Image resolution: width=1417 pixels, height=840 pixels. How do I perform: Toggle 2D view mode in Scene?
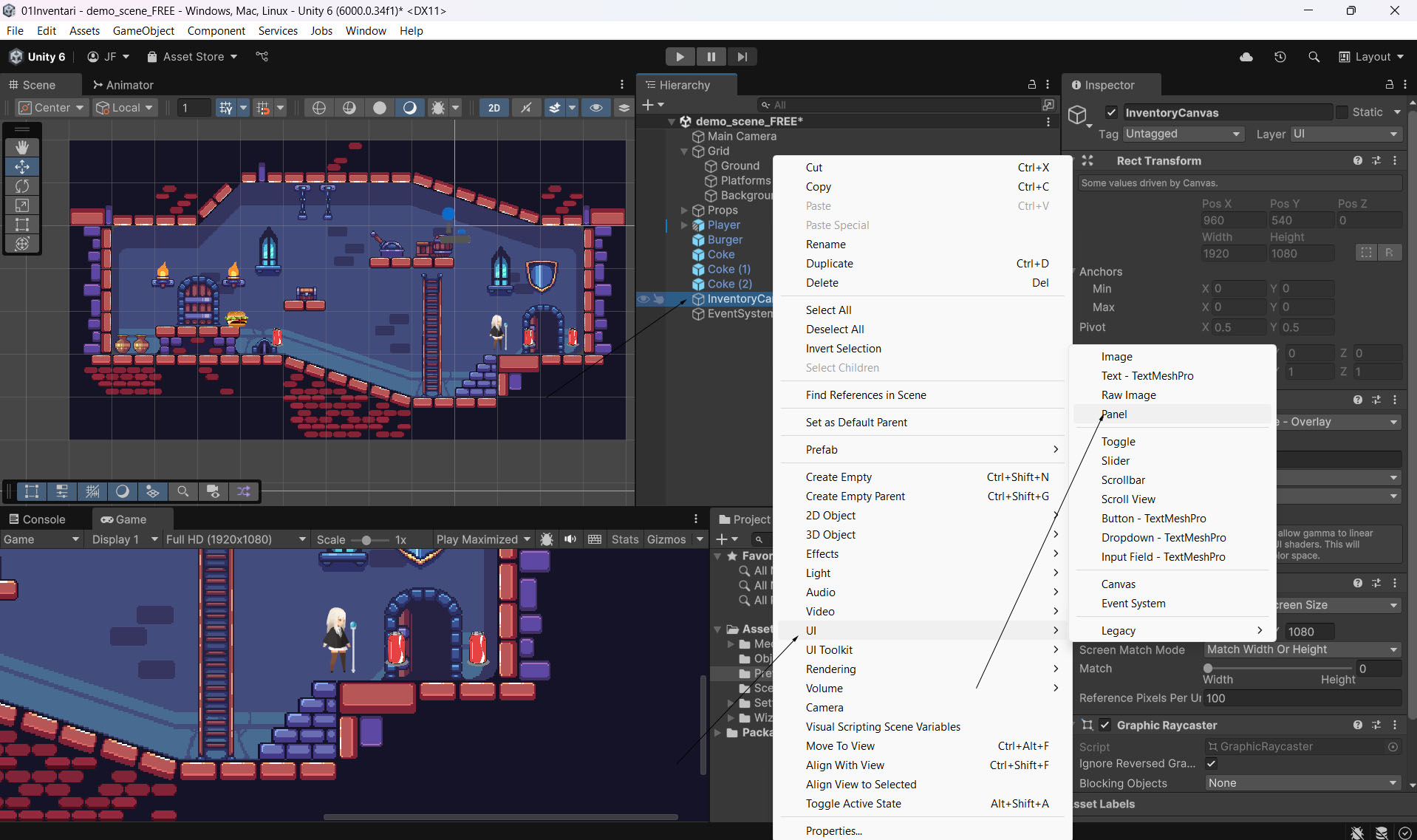coord(494,108)
